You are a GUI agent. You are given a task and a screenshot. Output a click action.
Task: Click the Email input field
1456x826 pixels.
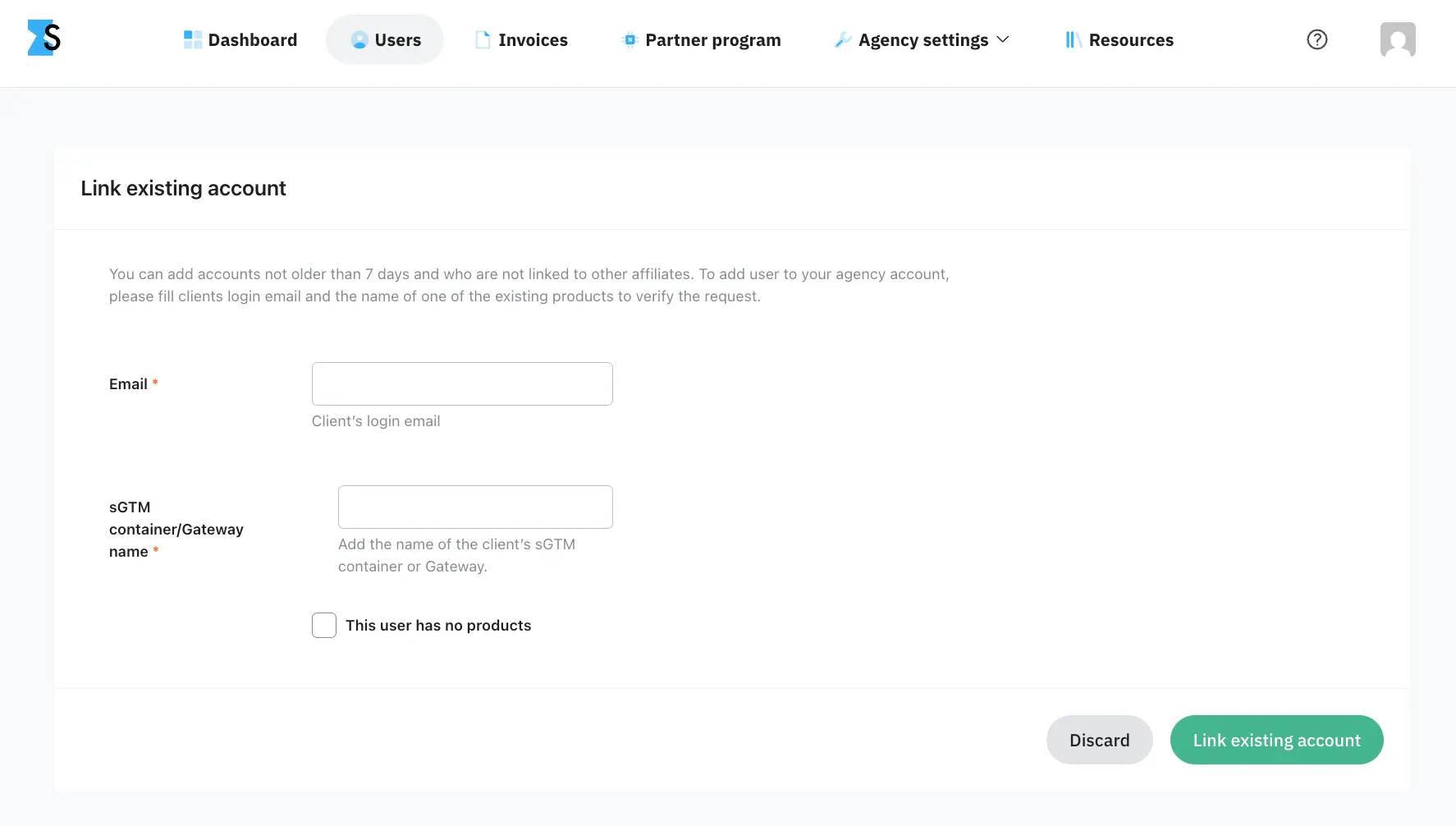(x=461, y=383)
